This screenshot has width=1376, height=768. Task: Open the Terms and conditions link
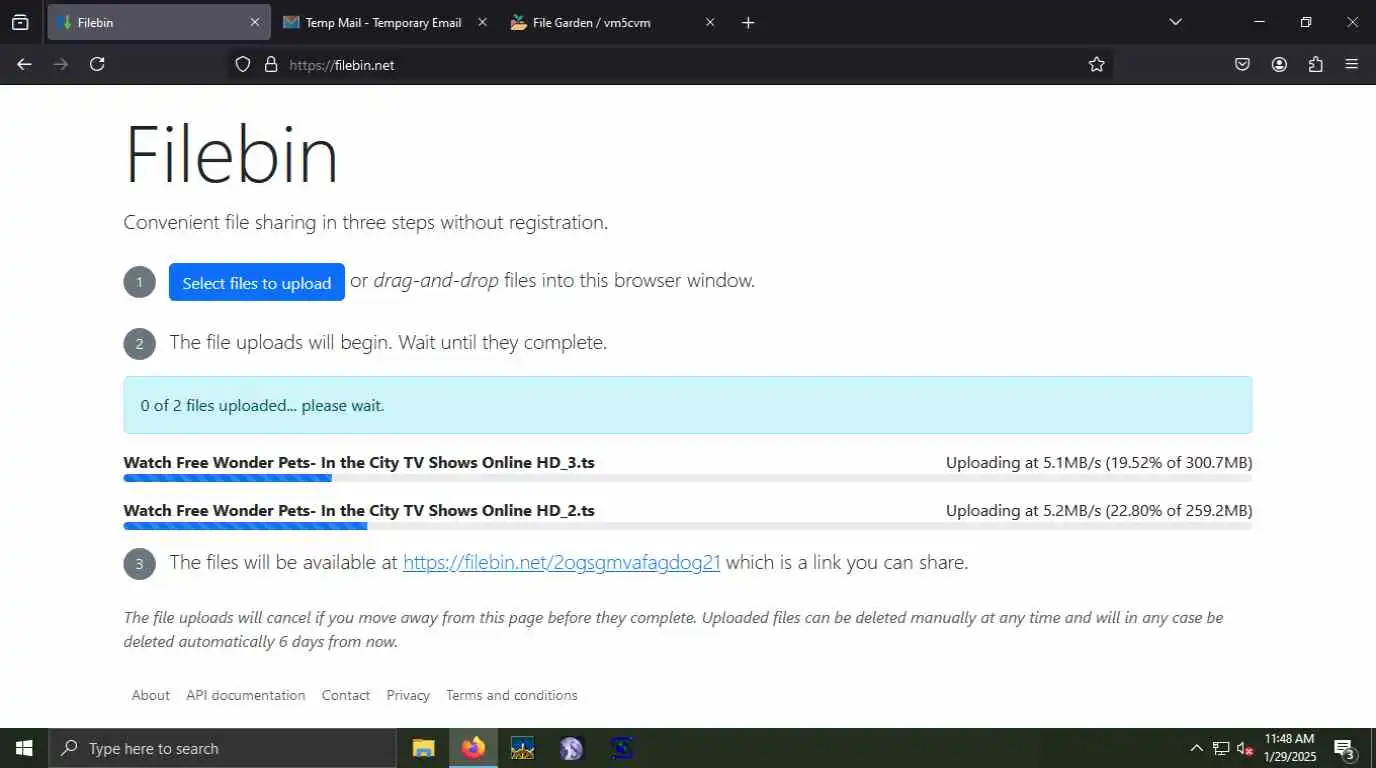(512, 695)
